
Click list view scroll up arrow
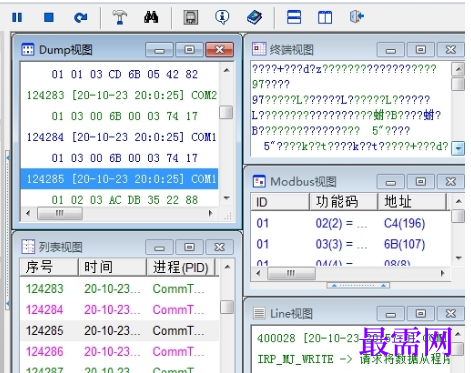(x=227, y=267)
